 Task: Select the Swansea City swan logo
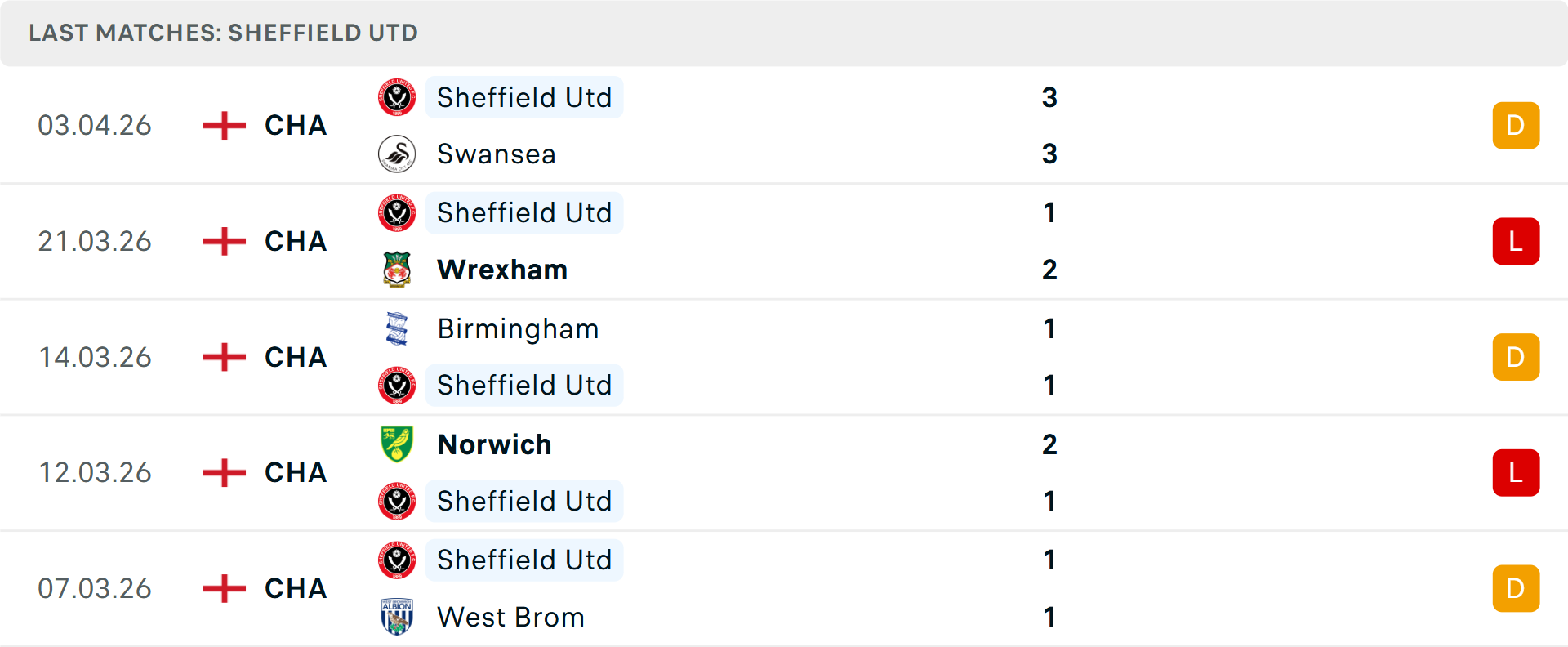pyautogui.click(x=395, y=154)
